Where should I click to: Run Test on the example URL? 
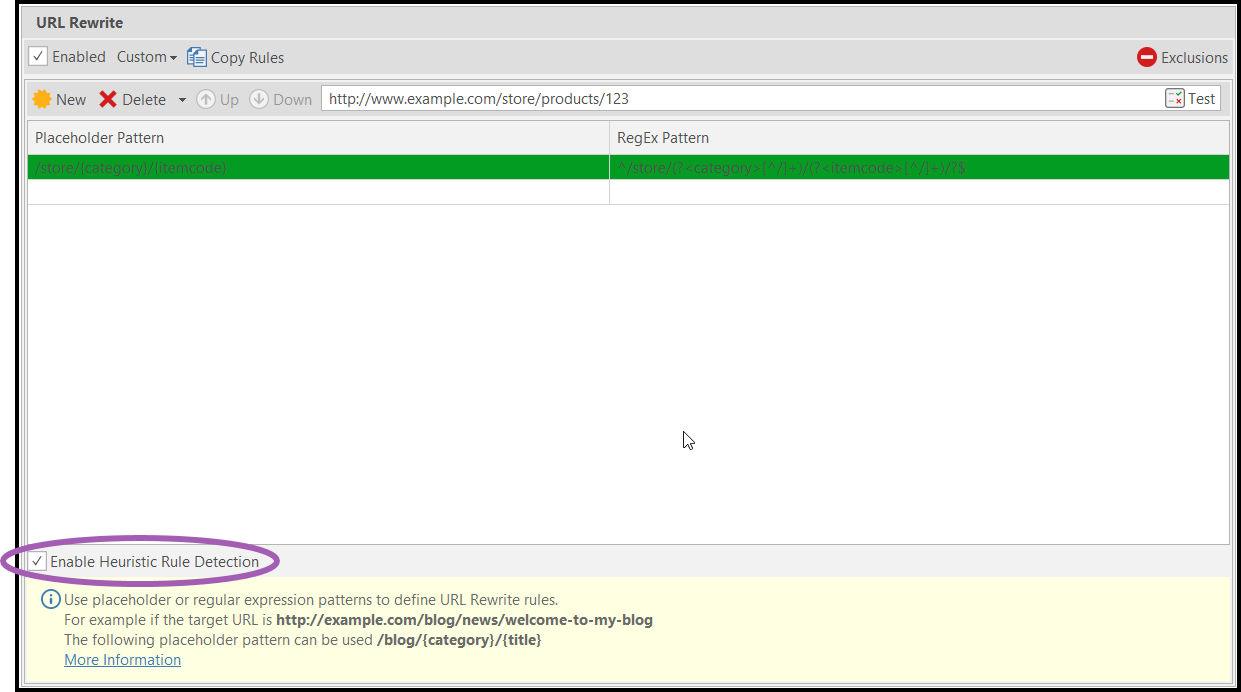click(1190, 98)
